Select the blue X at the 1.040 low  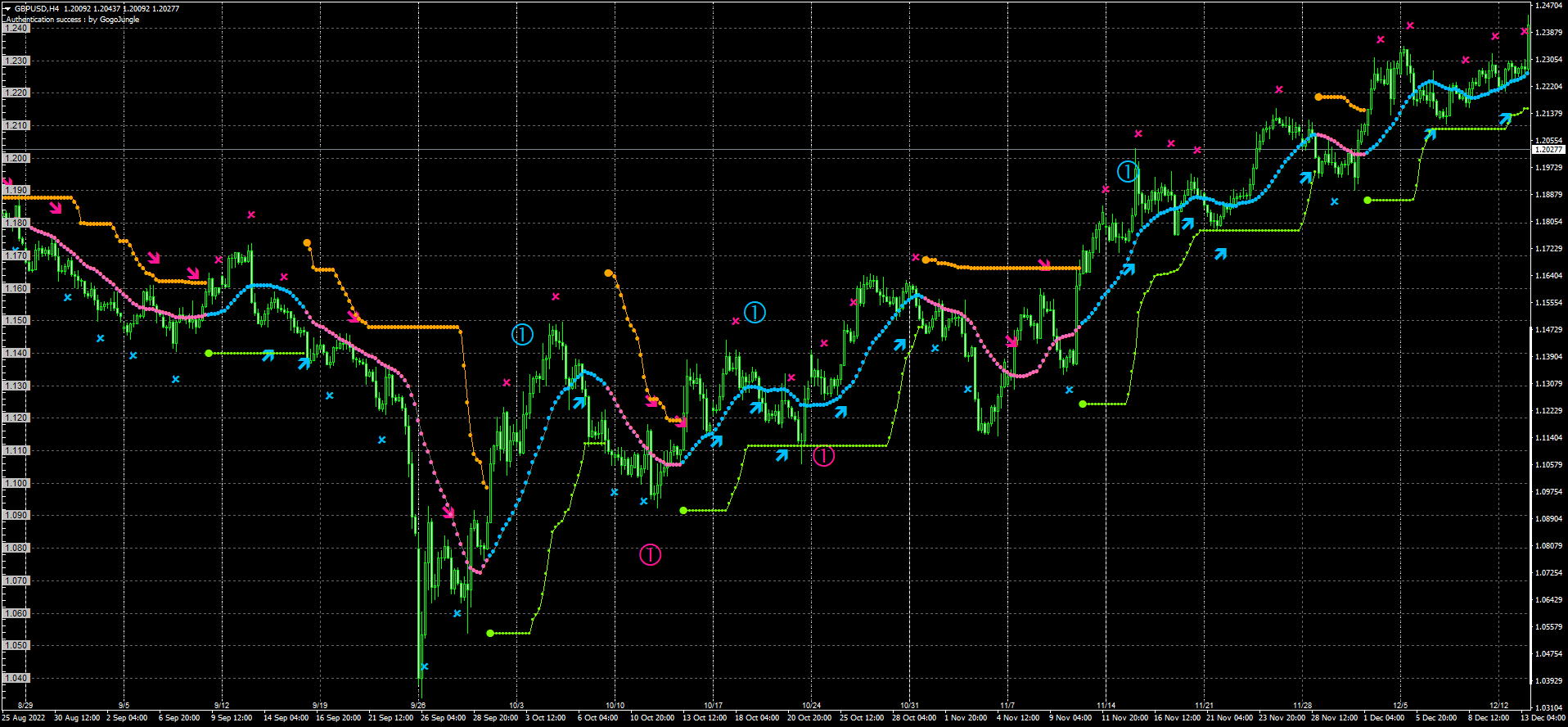[424, 666]
